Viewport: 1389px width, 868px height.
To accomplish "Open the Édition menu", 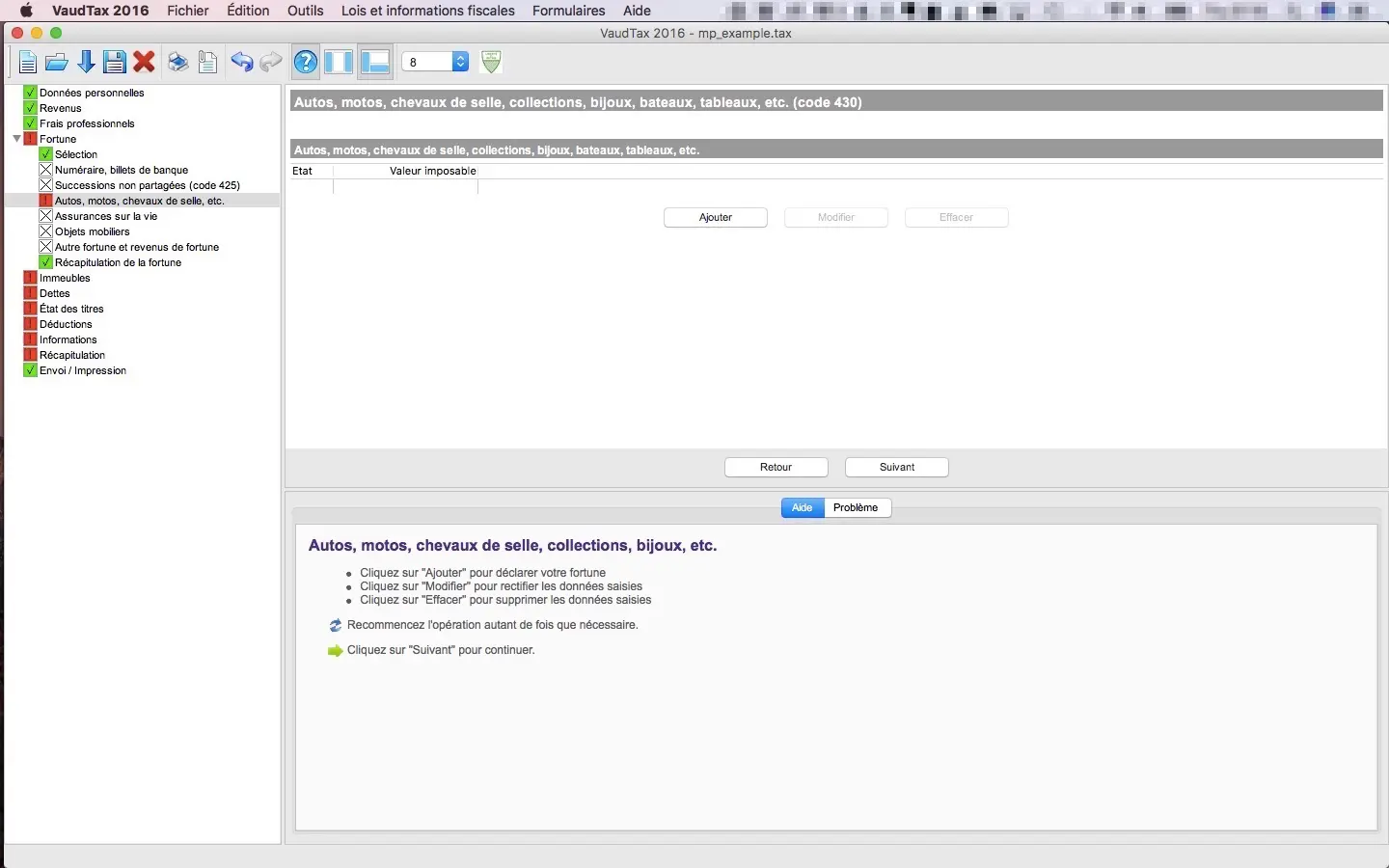I will 248,11.
